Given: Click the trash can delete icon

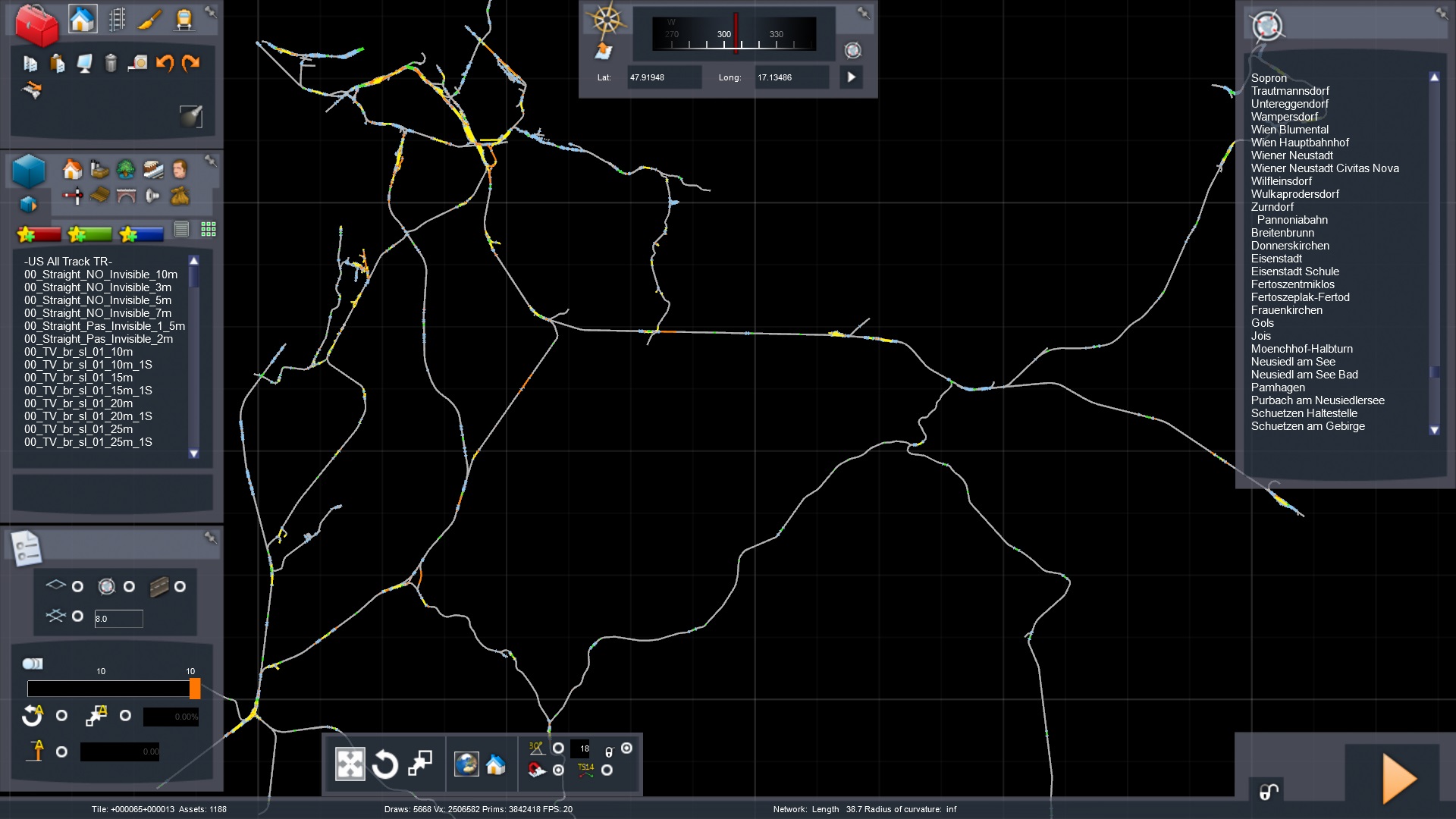Looking at the screenshot, I should pyautogui.click(x=111, y=63).
